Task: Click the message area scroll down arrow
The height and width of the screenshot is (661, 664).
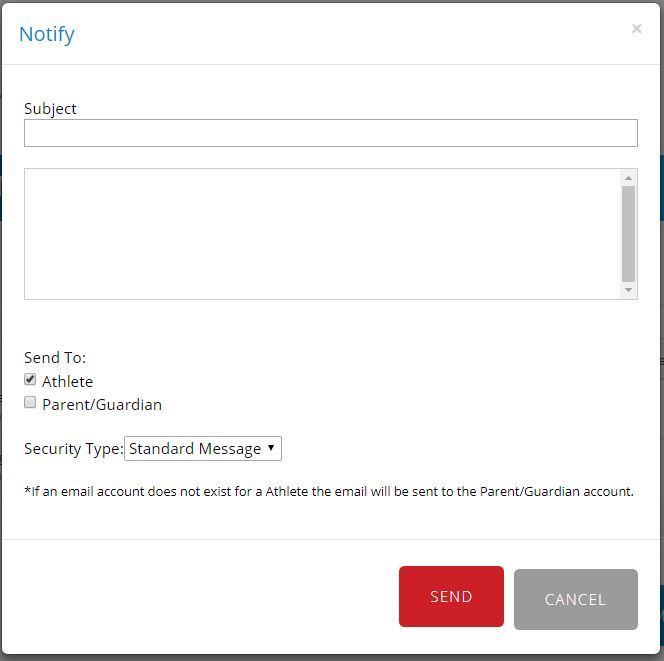Action: (x=628, y=290)
